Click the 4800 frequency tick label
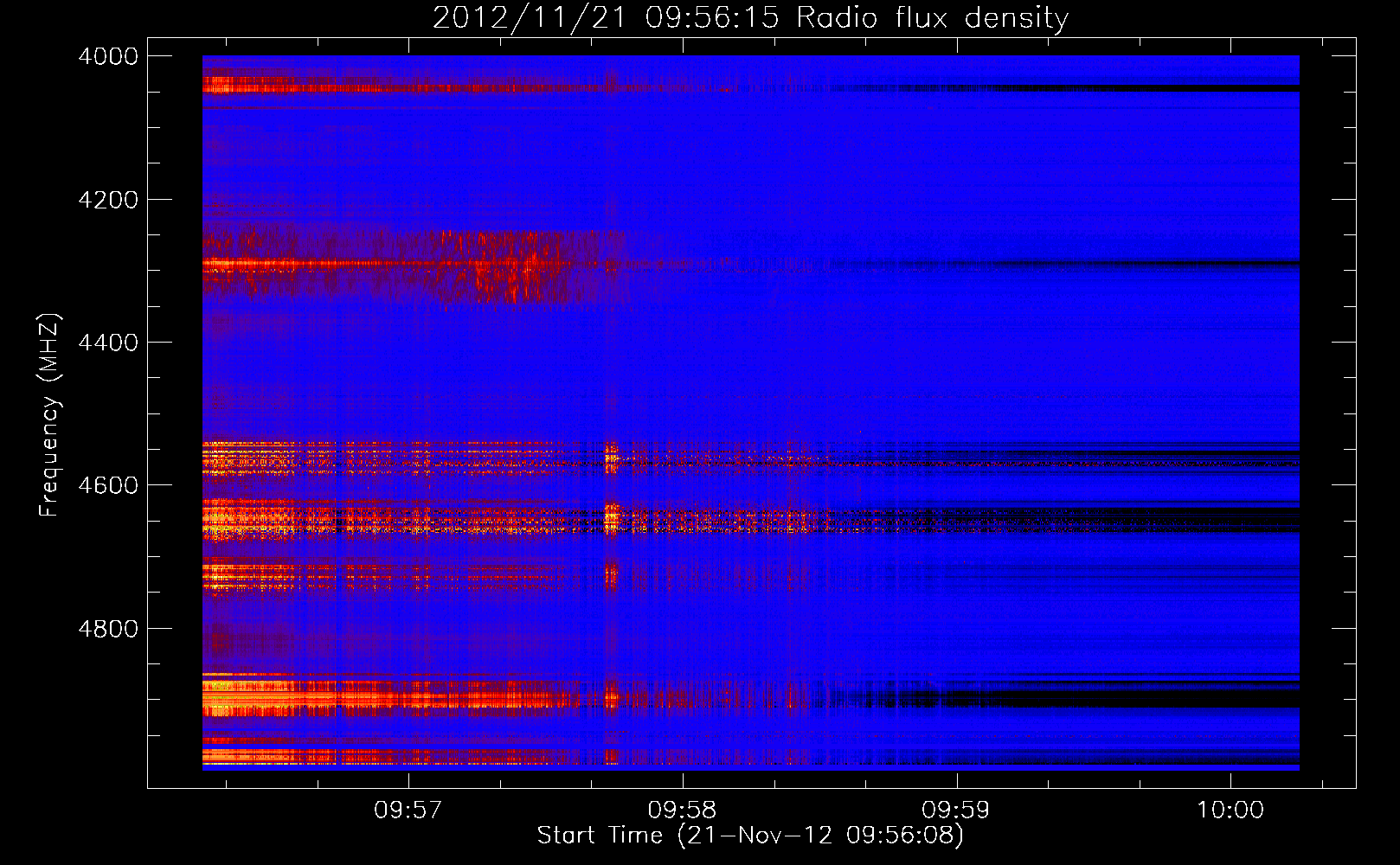Image resolution: width=1400 pixels, height=865 pixels. [108, 629]
